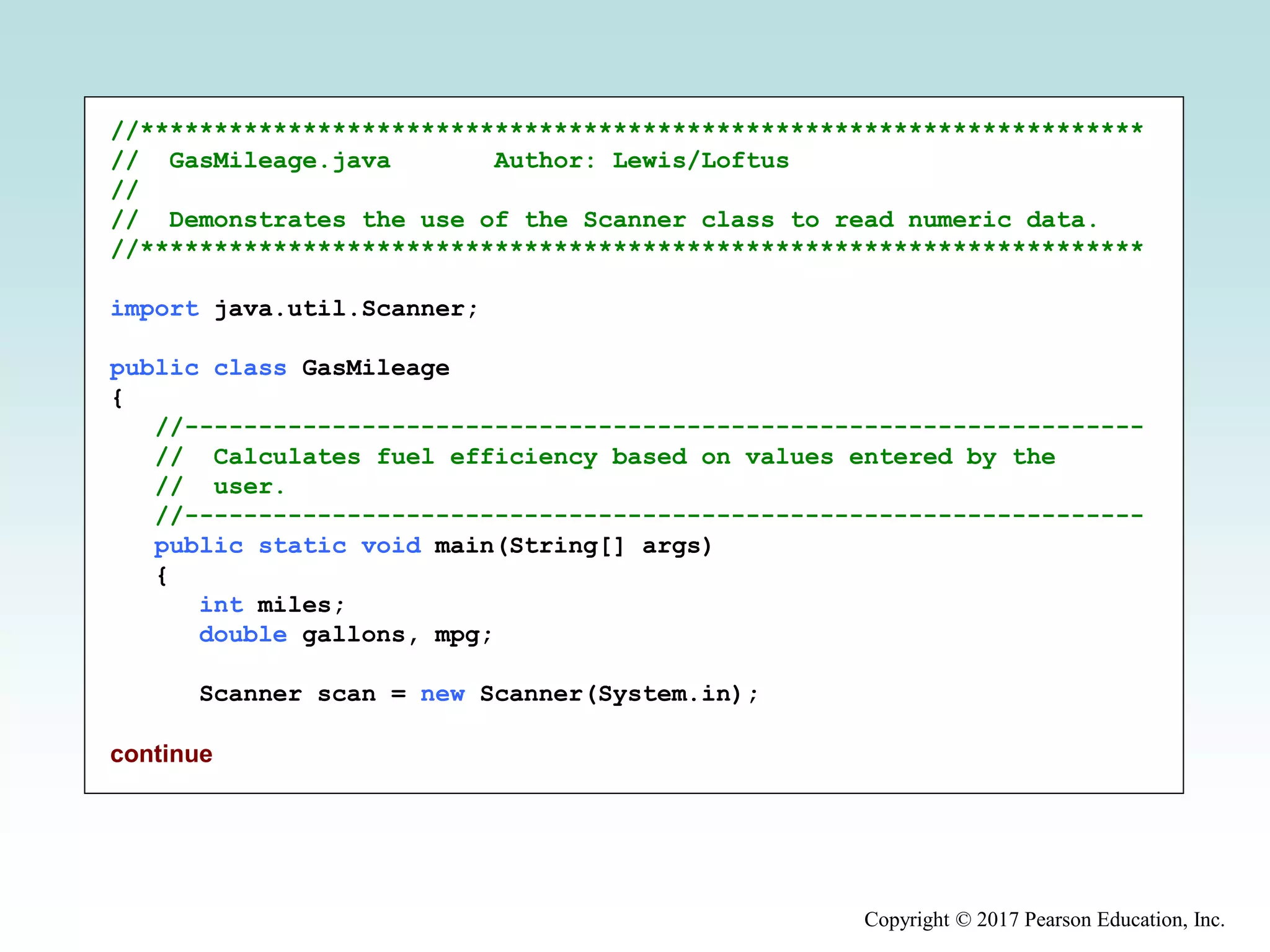Click the 'import' keyword

pyautogui.click(x=154, y=309)
